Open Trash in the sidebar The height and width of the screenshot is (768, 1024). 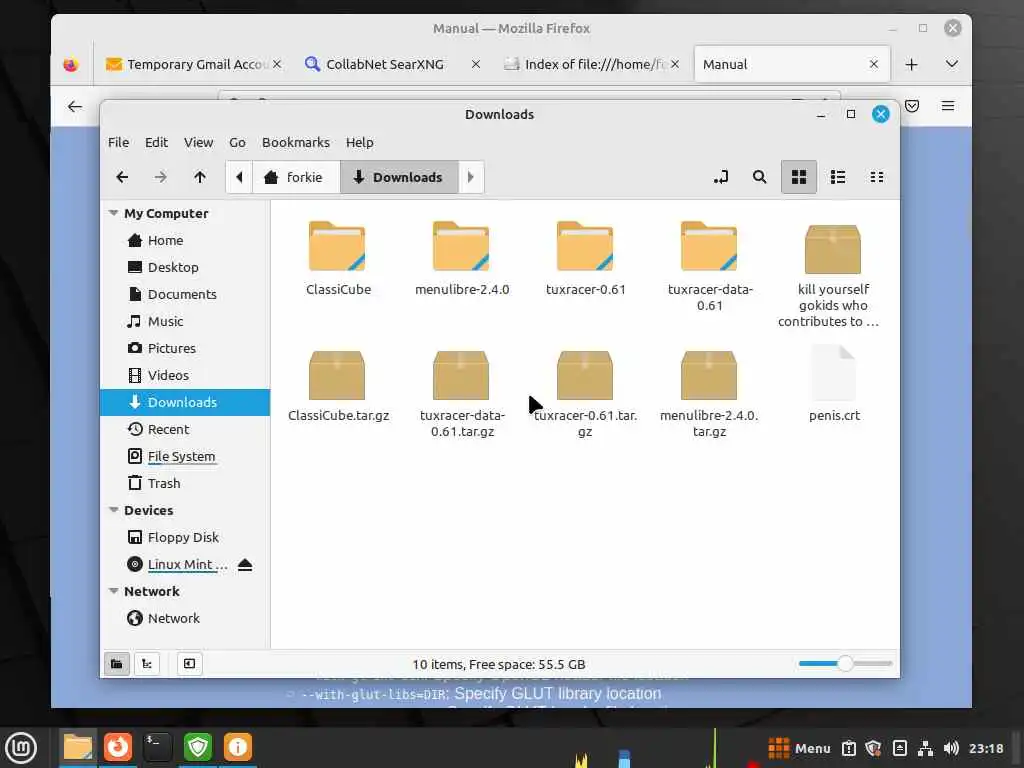185,483
